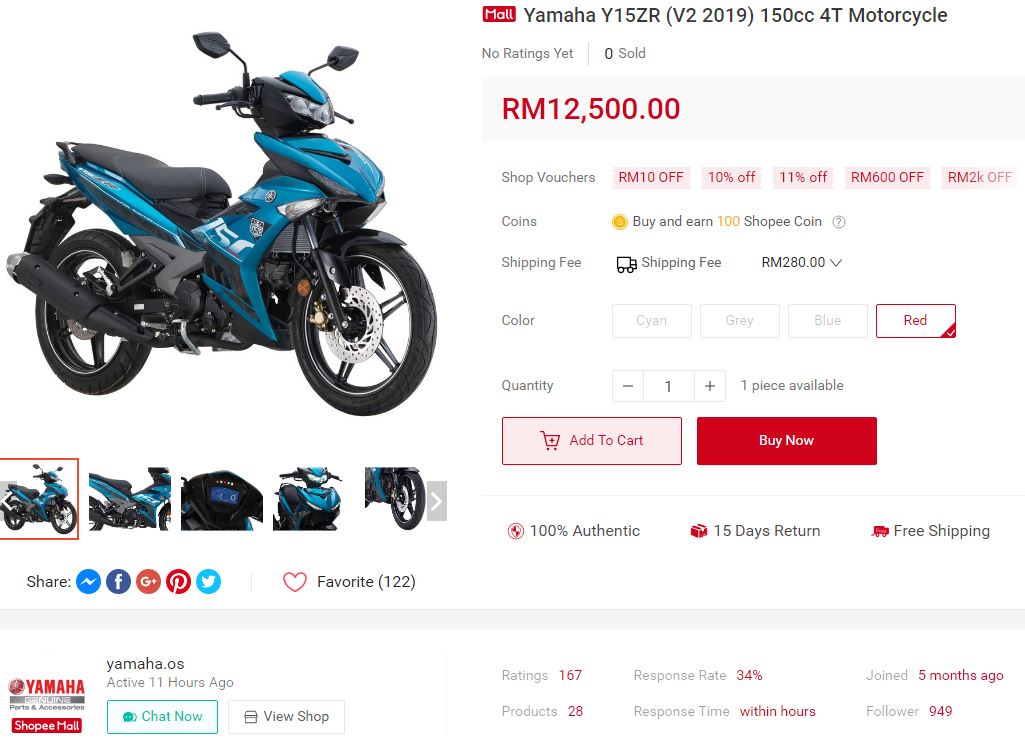Show next product thumbnails with right arrow
Viewport: 1025px width, 739px height.
point(437,502)
